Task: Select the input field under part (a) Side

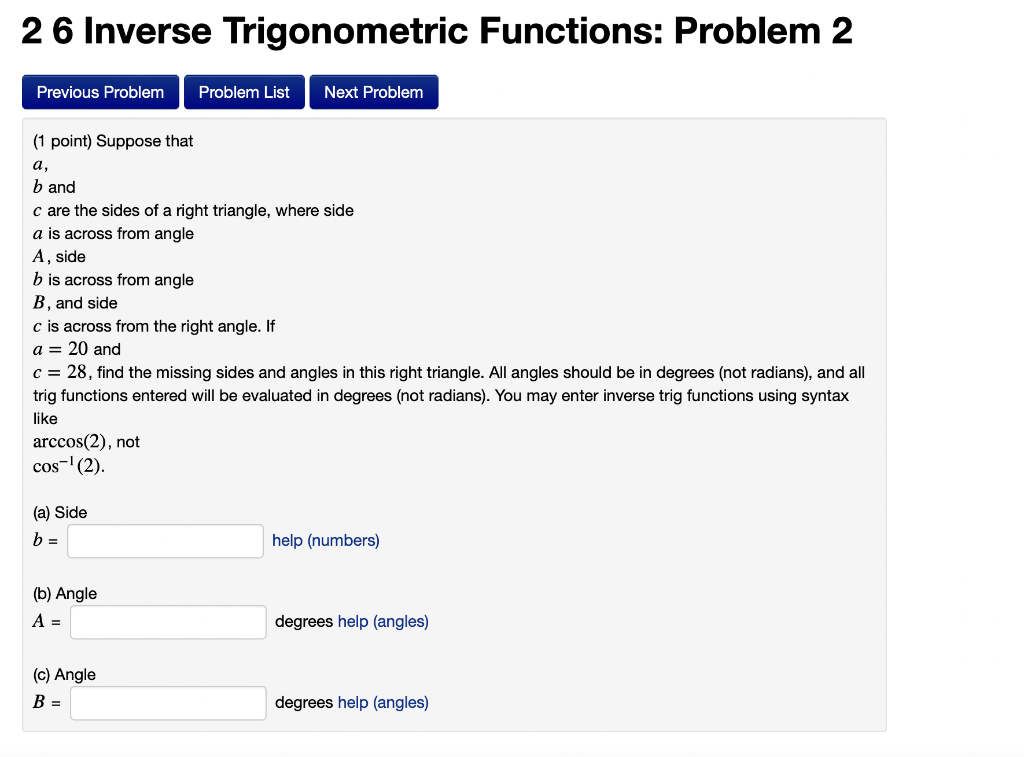Action: pos(165,540)
